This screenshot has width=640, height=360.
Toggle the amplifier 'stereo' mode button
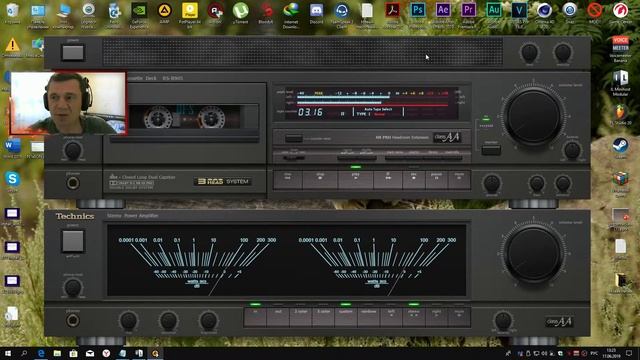pos(413,317)
